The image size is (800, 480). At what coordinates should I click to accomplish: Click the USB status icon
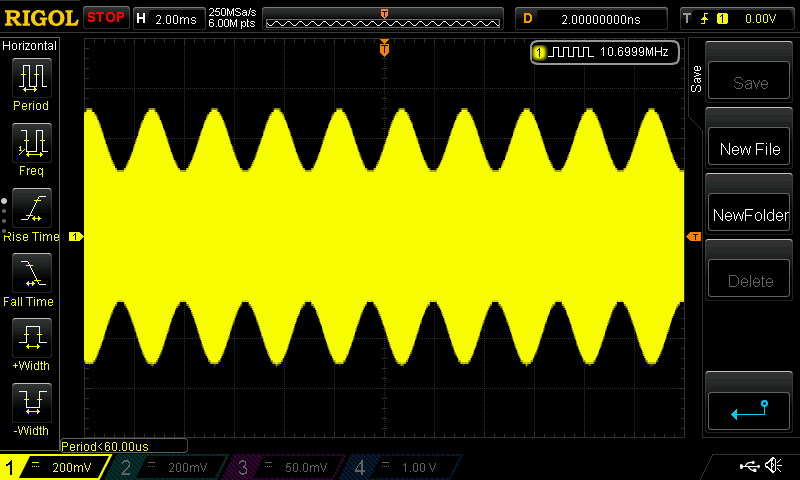pyautogui.click(x=748, y=466)
